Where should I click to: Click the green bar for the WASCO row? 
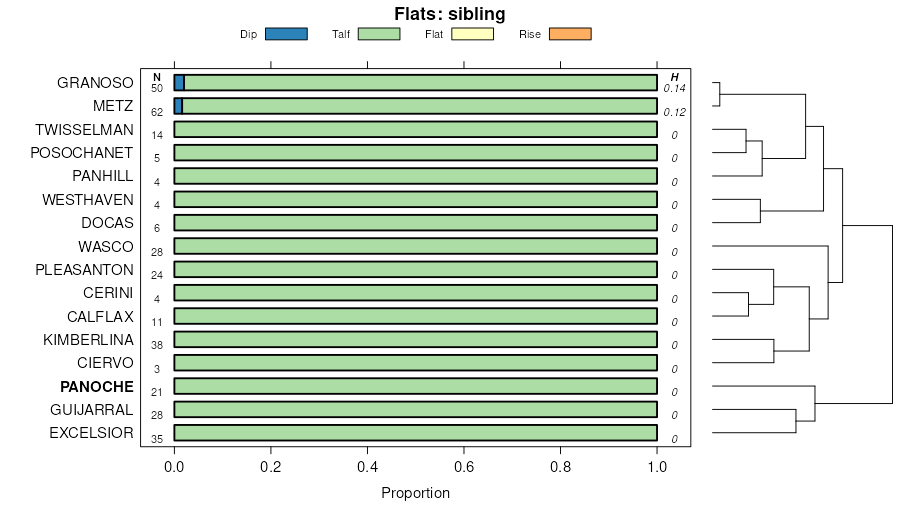[x=415, y=246]
